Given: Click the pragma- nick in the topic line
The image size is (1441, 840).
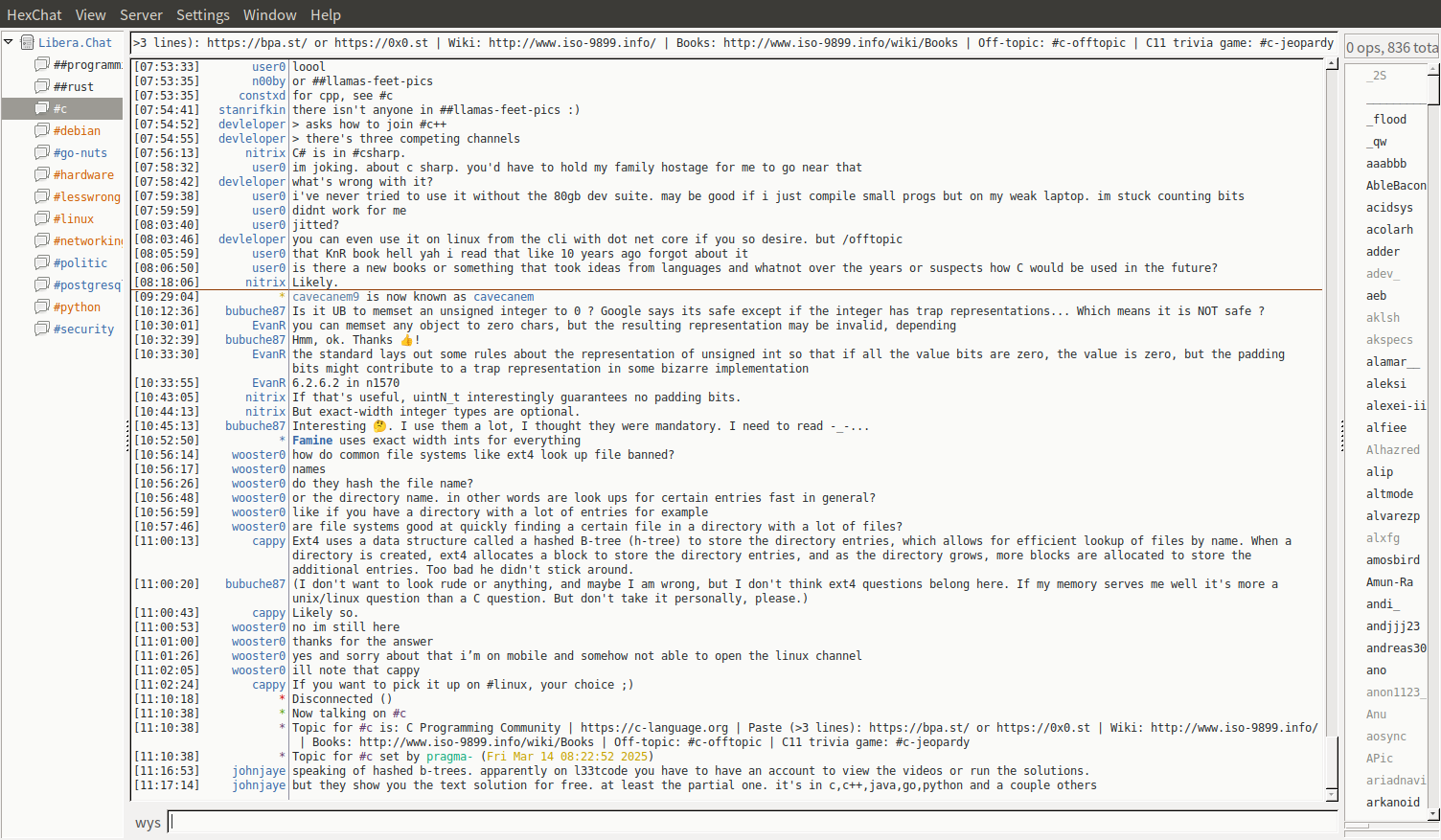Looking at the screenshot, I should click(x=449, y=757).
